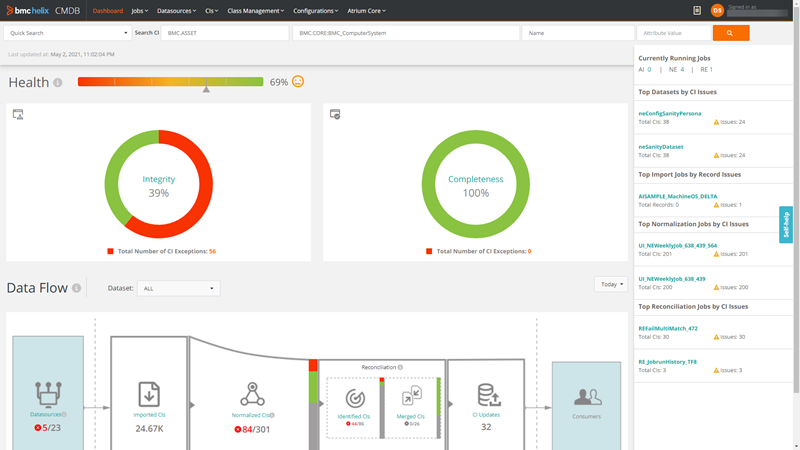The image size is (800, 450).
Task: Click warning icon for REFailMultiMatch_472 issues
Action: pyautogui.click(x=716, y=337)
